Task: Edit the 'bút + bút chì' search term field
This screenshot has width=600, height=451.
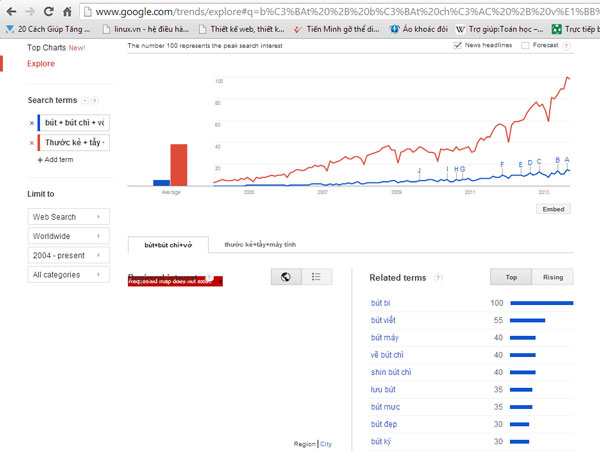Action: click(x=75, y=123)
